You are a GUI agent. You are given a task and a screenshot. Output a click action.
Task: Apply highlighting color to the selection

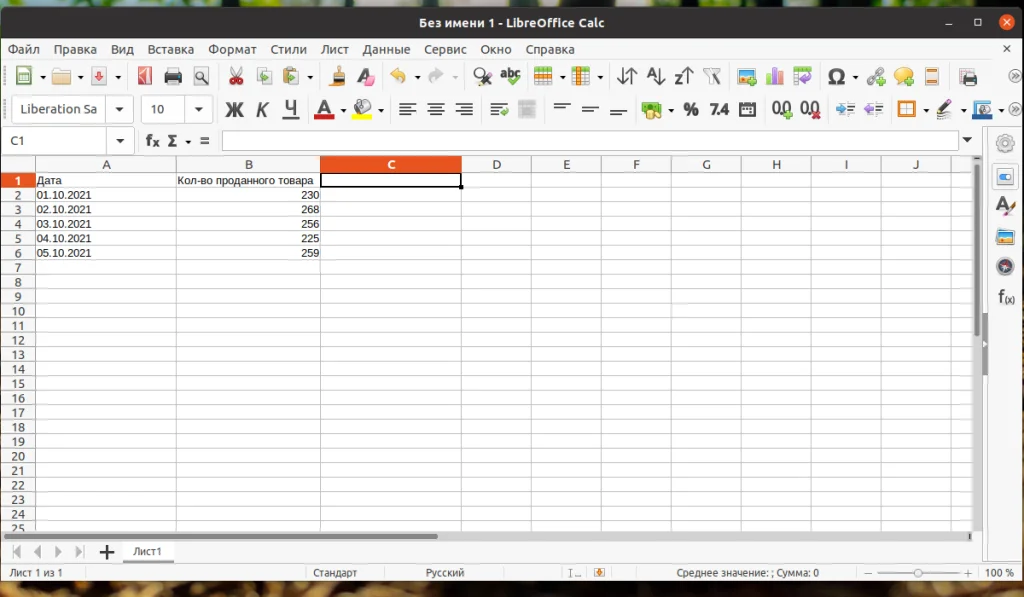[x=362, y=110]
